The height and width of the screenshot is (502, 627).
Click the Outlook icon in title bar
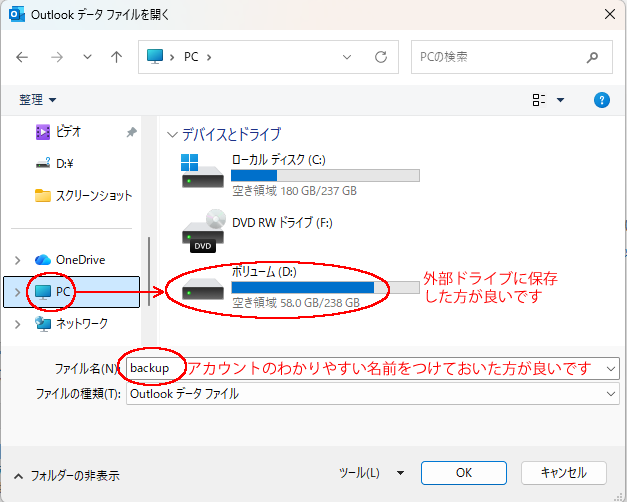pyautogui.click(x=16, y=14)
